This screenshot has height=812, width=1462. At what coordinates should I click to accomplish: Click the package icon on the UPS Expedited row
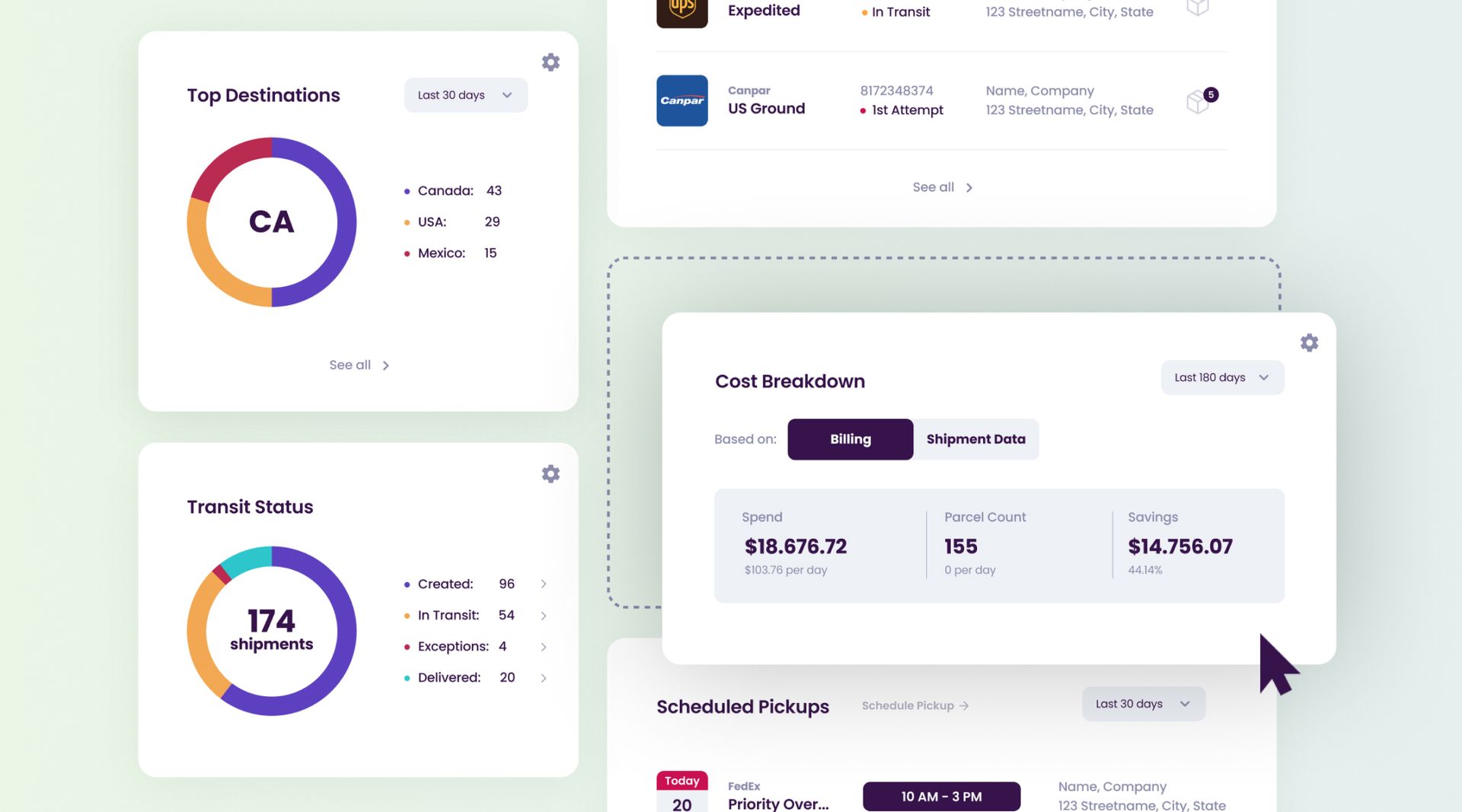pos(1197,8)
